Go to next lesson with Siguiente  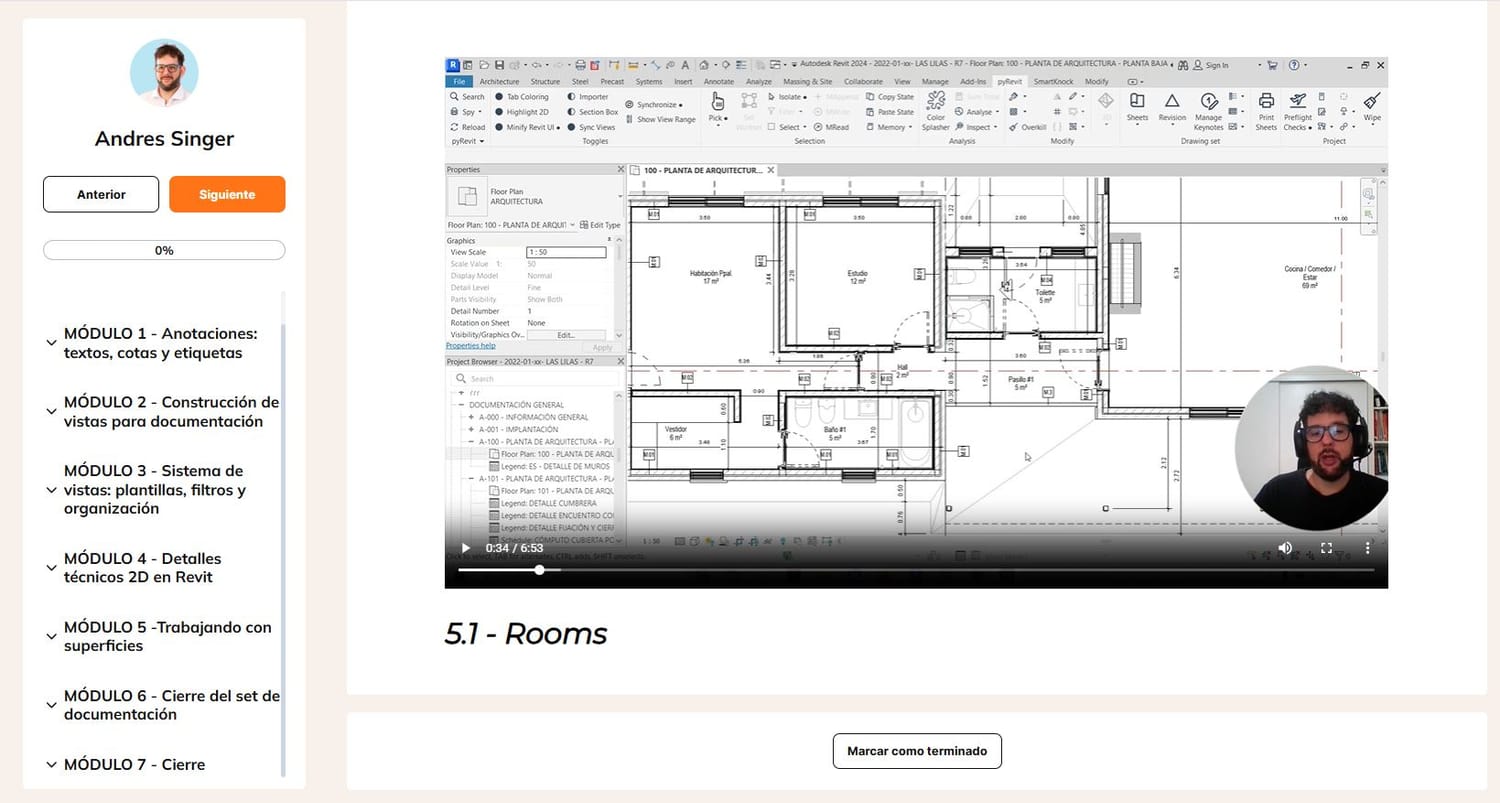tap(227, 194)
